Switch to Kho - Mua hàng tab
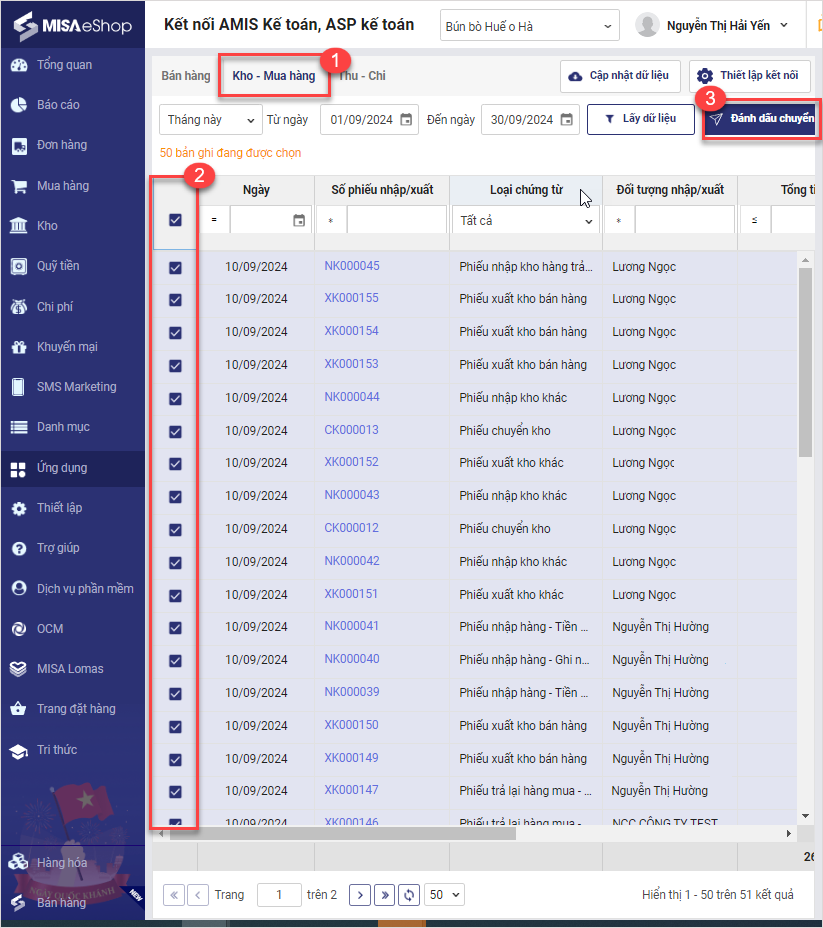The height and width of the screenshot is (928, 823). click(273, 76)
